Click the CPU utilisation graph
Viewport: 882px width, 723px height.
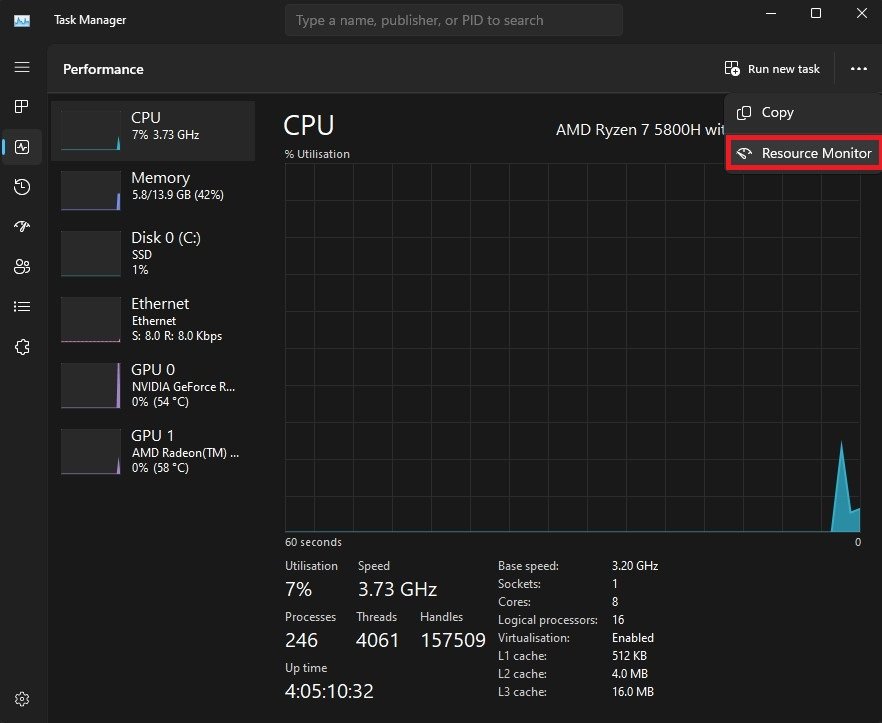click(x=572, y=348)
